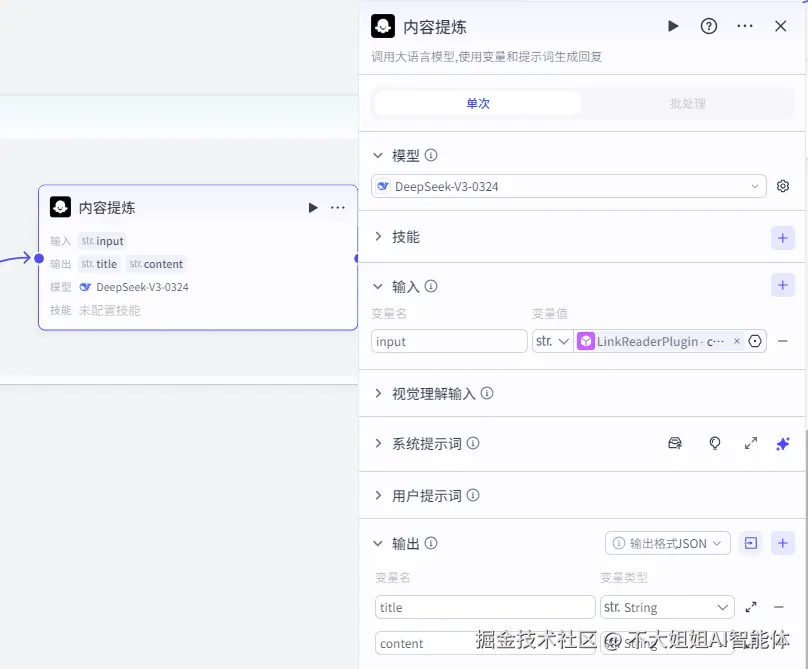This screenshot has width=808, height=669.
Task: Open the DeepSeek-V3-0324 model dropdown
Action: coord(569,186)
